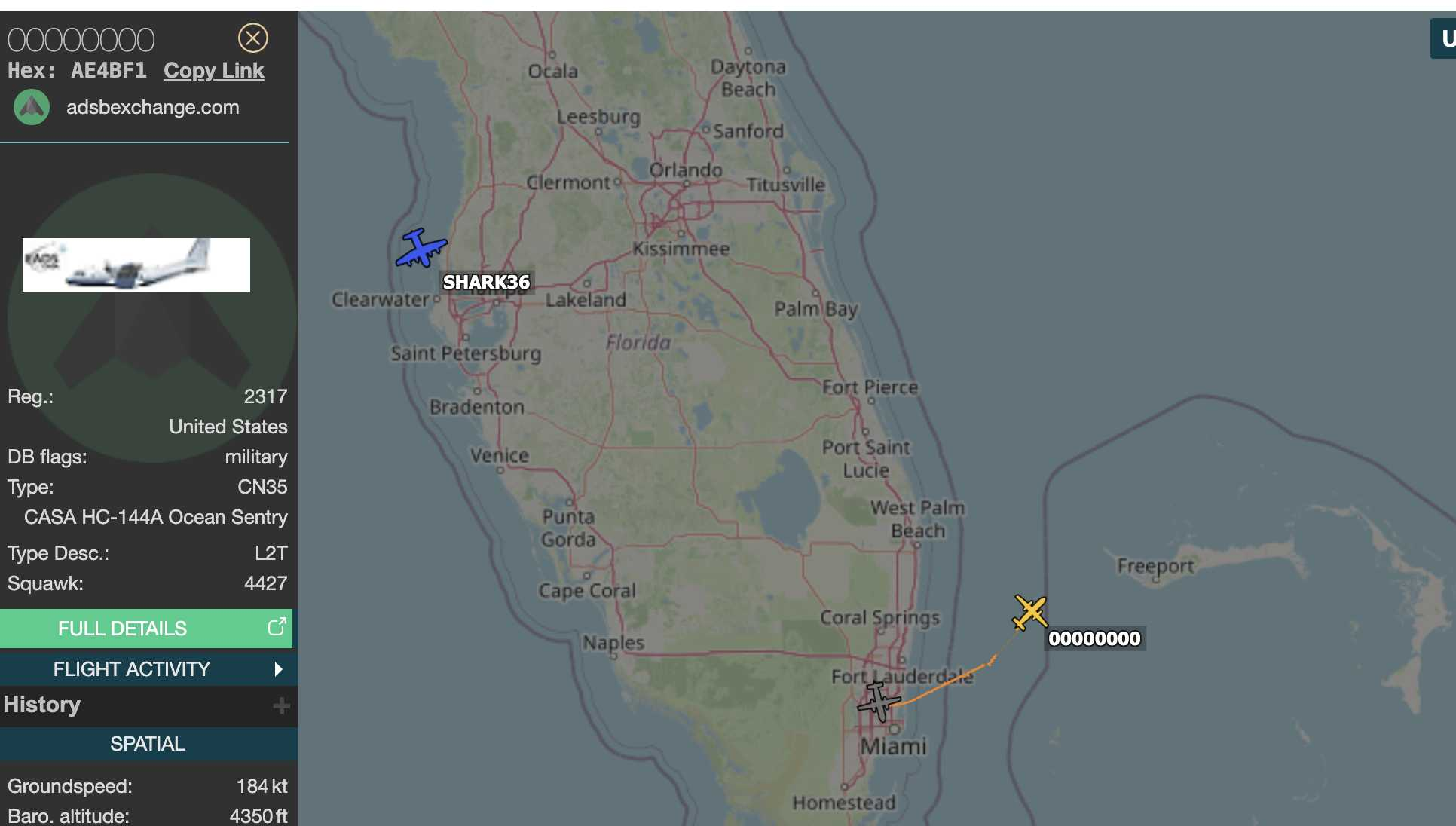Click the Copy Link hyperlink
Screen dimensions: 1456x826
click(214, 70)
